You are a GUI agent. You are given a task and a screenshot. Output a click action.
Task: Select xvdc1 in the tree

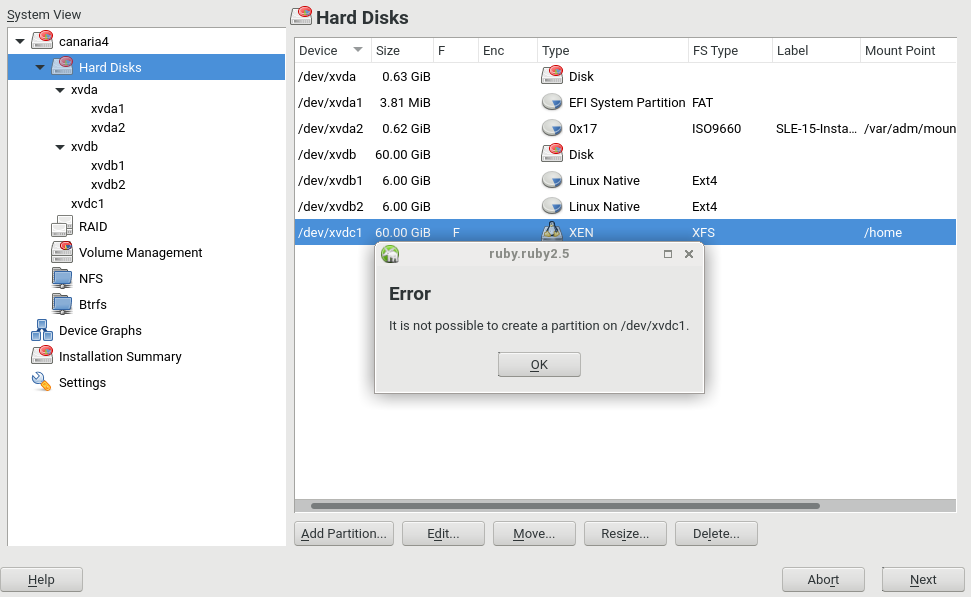coord(87,204)
